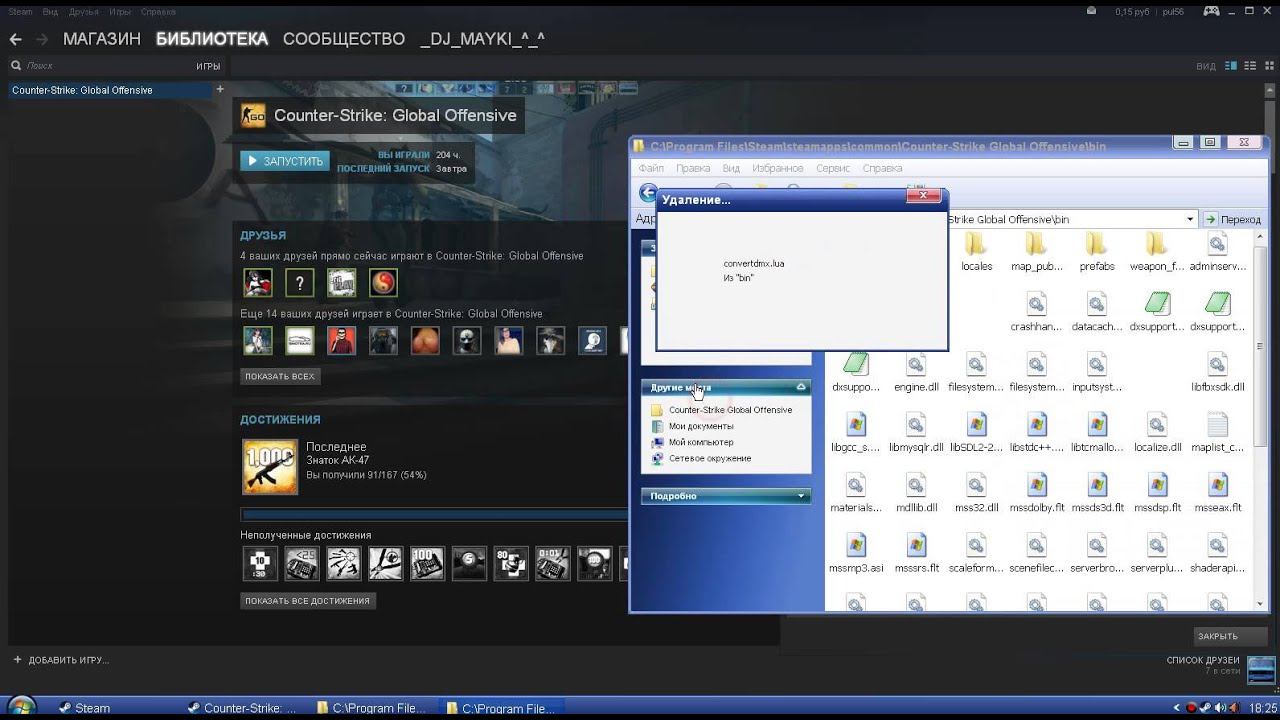
Task: Switch Steam library to list view icon
Action: coord(1250,66)
